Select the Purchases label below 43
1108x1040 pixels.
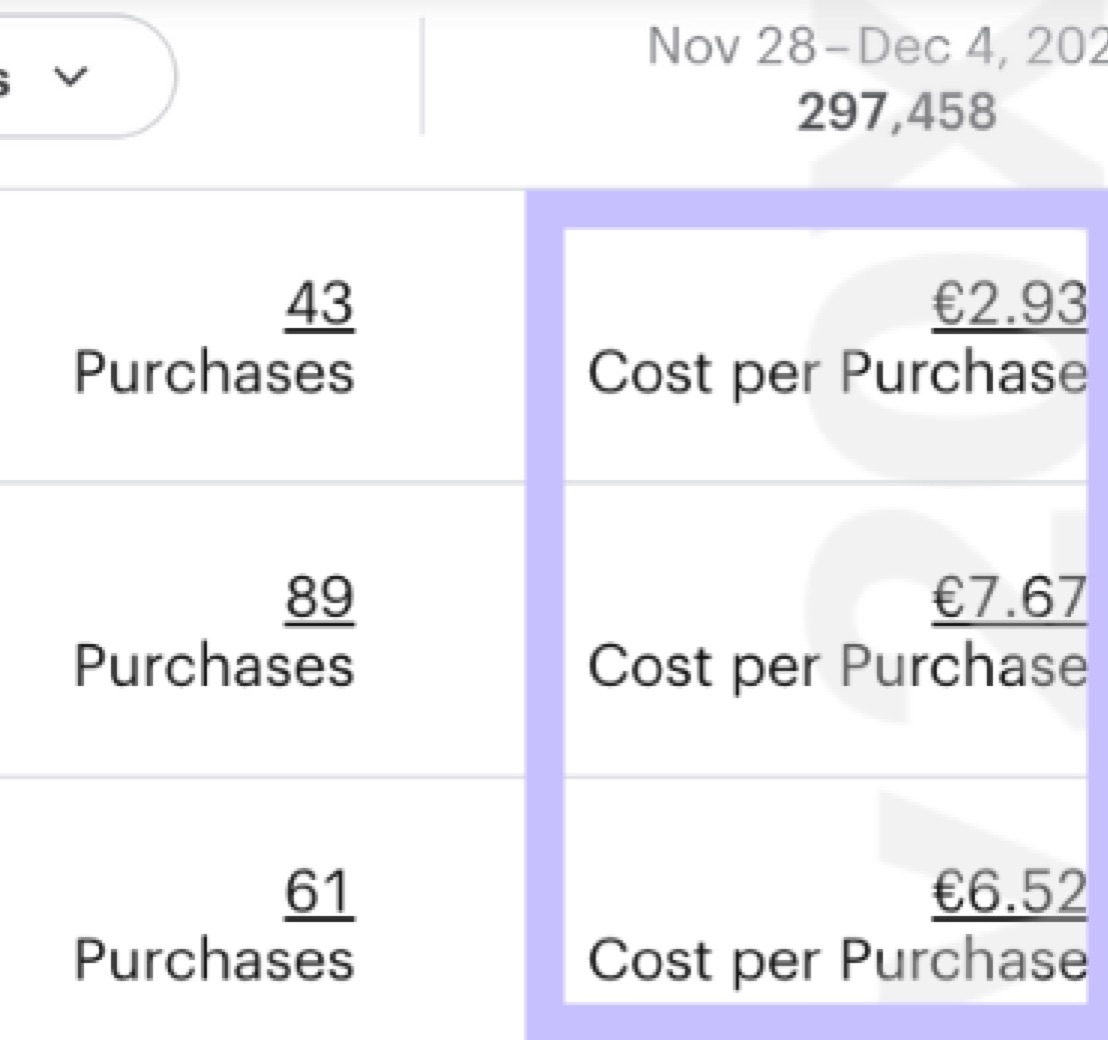pyautogui.click(x=214, y=374)
